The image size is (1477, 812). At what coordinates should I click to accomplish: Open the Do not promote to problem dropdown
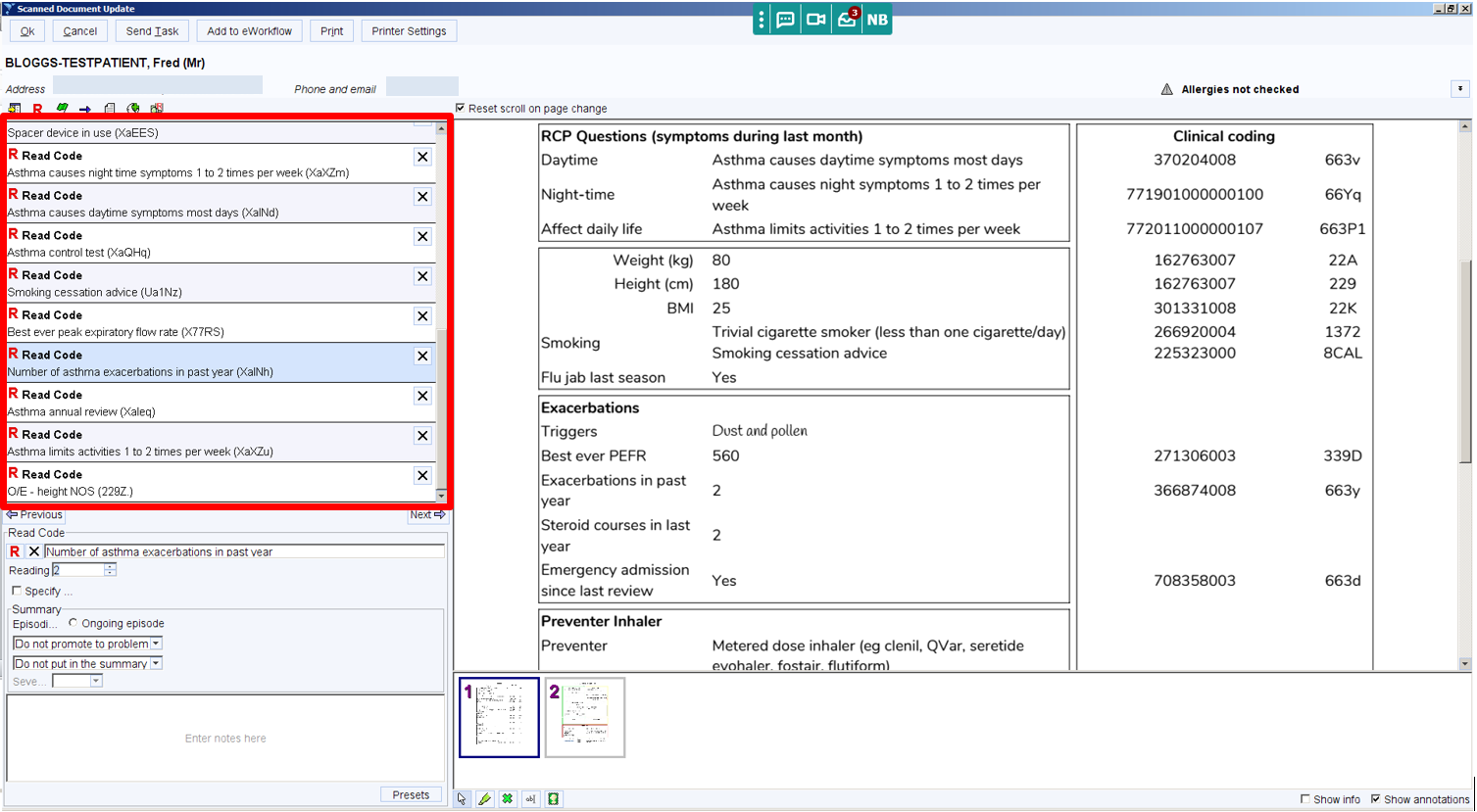[87, 644]
